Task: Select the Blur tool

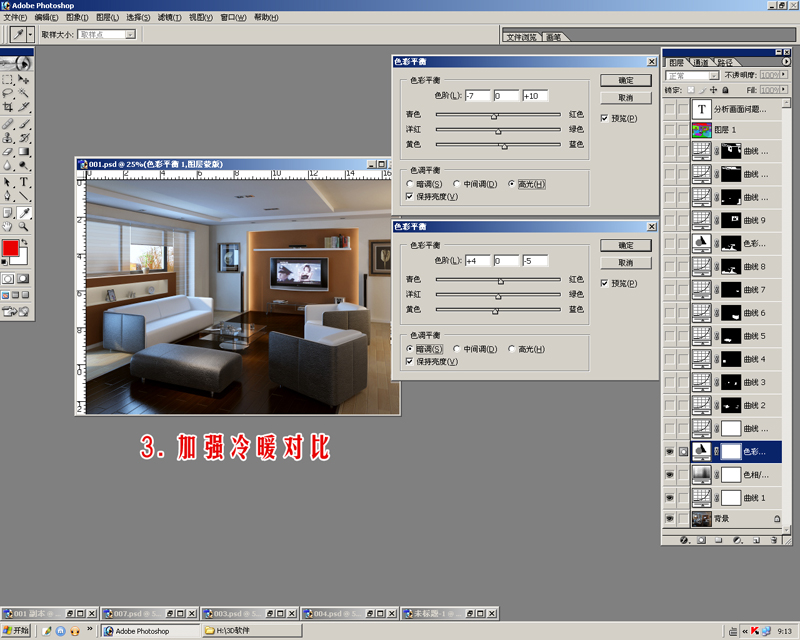Action: pyautogui.click(x=8, y=165)
